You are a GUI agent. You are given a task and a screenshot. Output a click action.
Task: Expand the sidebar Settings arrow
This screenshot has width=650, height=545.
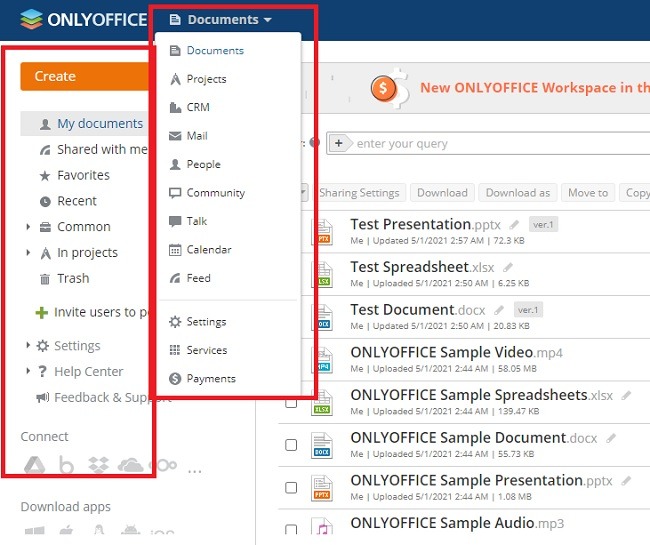coord(28,345)
